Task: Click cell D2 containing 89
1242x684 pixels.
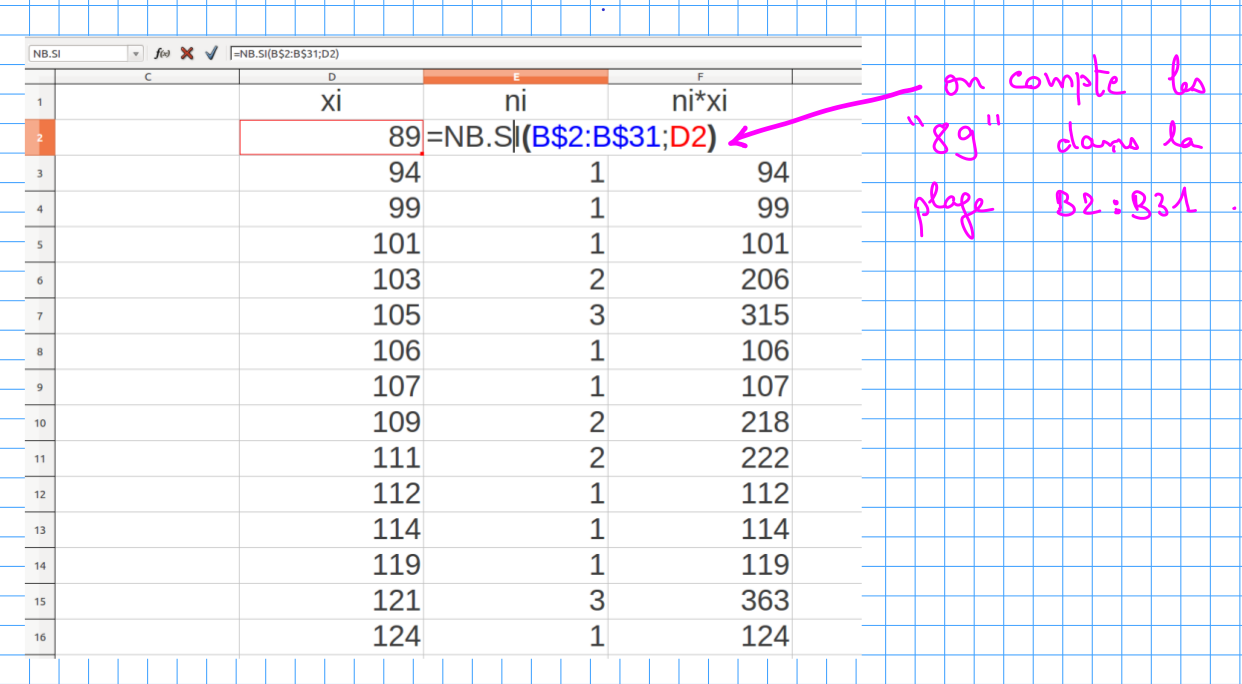Action: tap(331, 138)
